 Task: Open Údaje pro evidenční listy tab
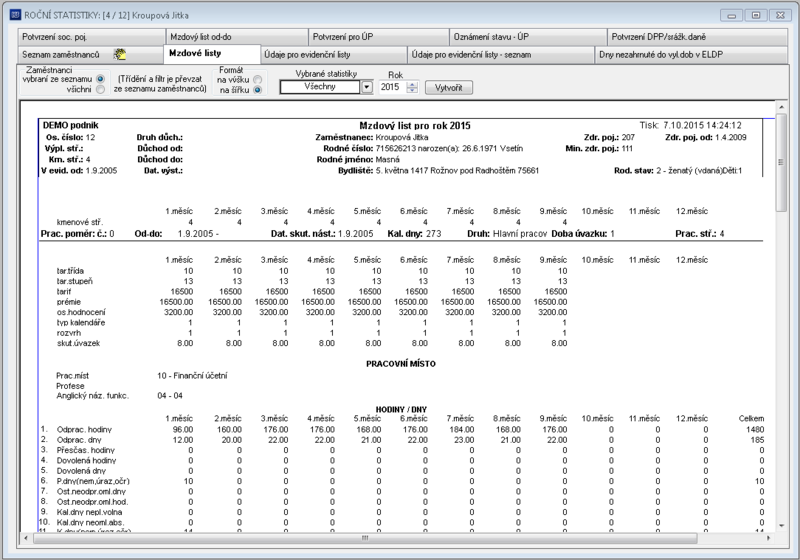pyautogui.click(x=334, y=55)
